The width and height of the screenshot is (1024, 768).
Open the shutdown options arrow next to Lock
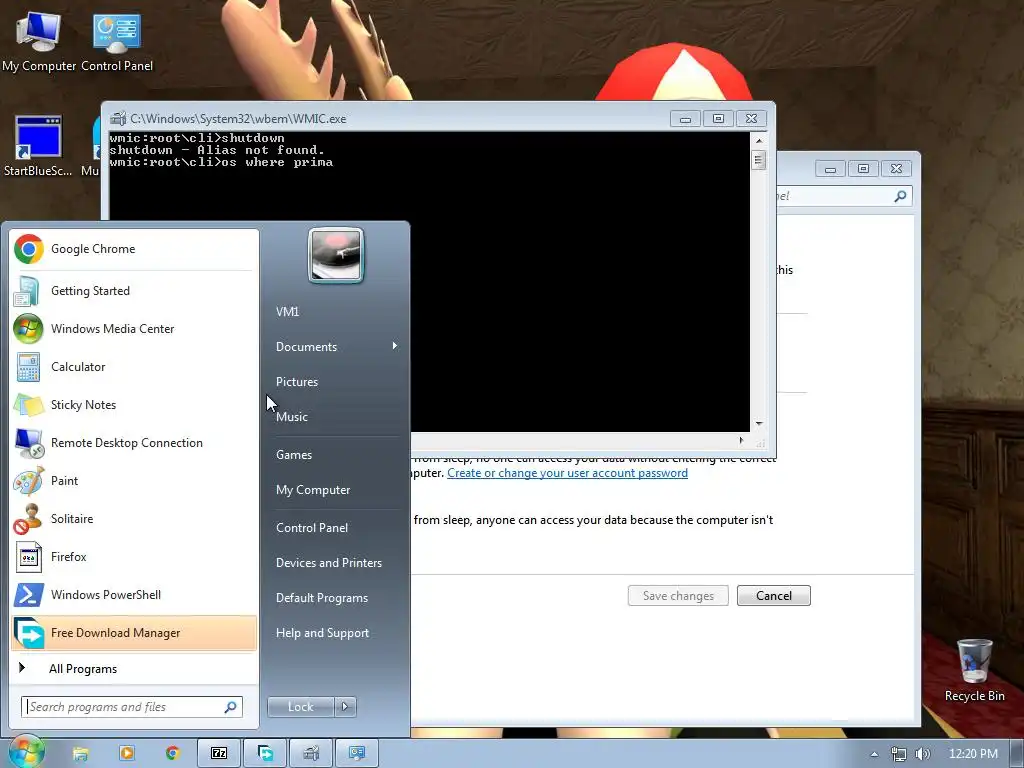(345, 707)
